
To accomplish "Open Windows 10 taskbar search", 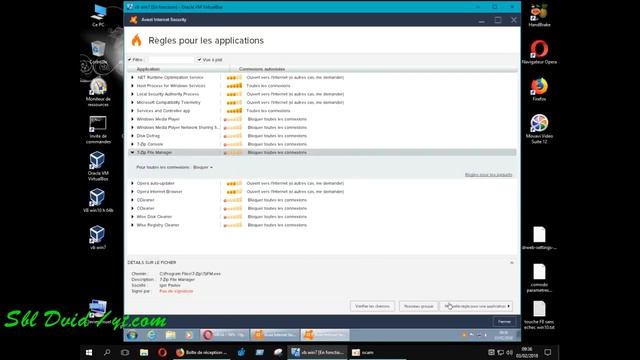I will (107, 352).
